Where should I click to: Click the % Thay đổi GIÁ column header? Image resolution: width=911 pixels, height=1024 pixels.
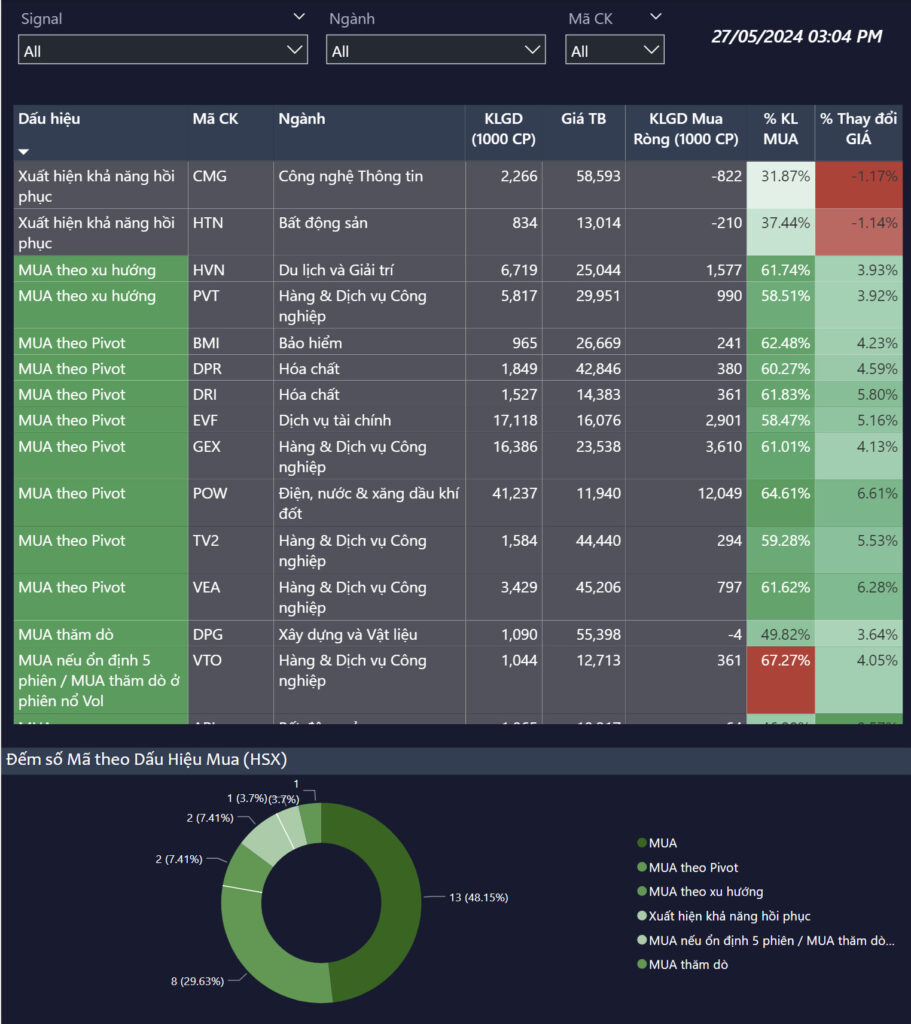[x=858, y=129]
